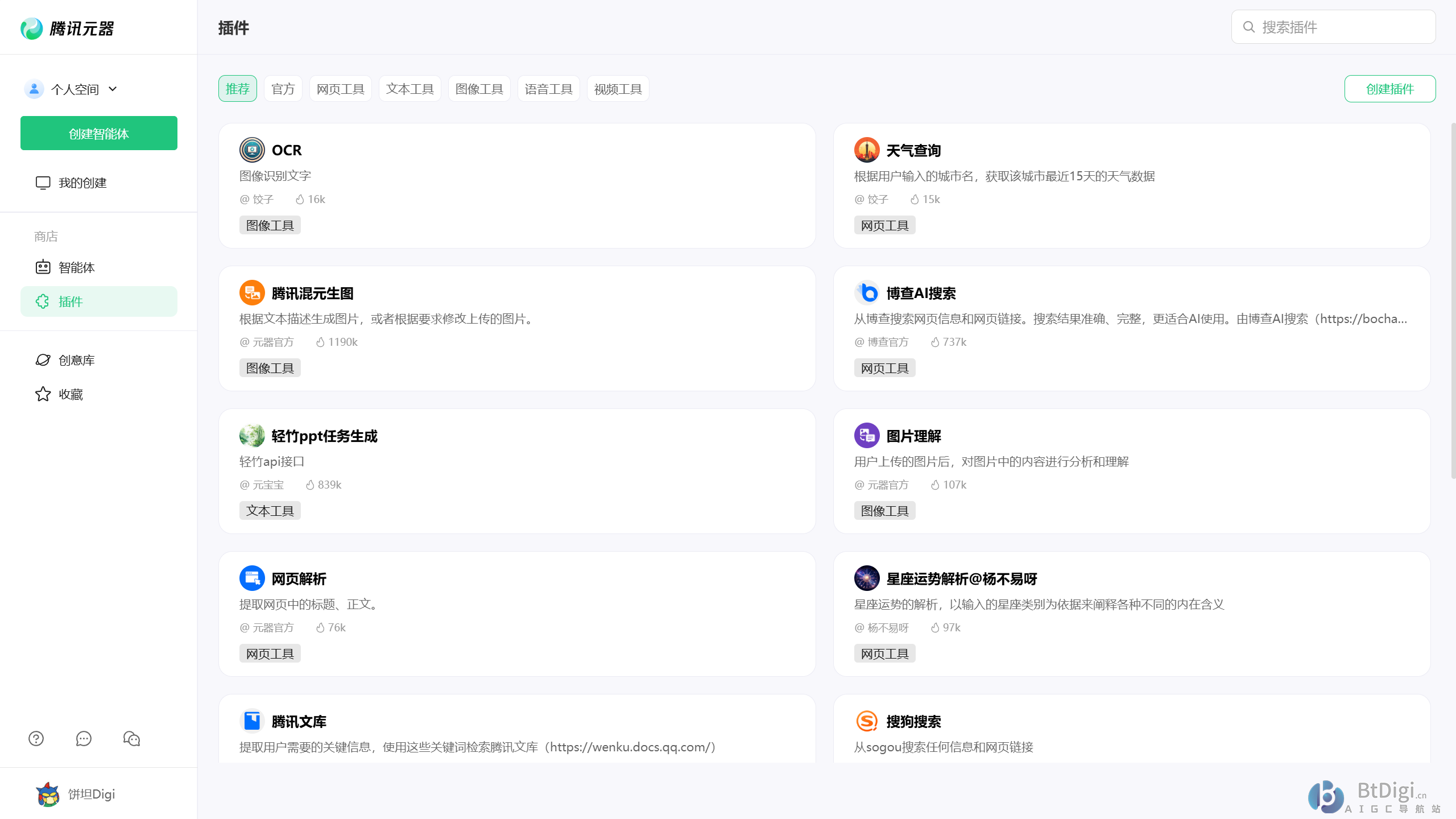Click author "@ 杨不易呀"
Image resolution: width=1456 pixels, height=819 pixels.
click(882, 627)
